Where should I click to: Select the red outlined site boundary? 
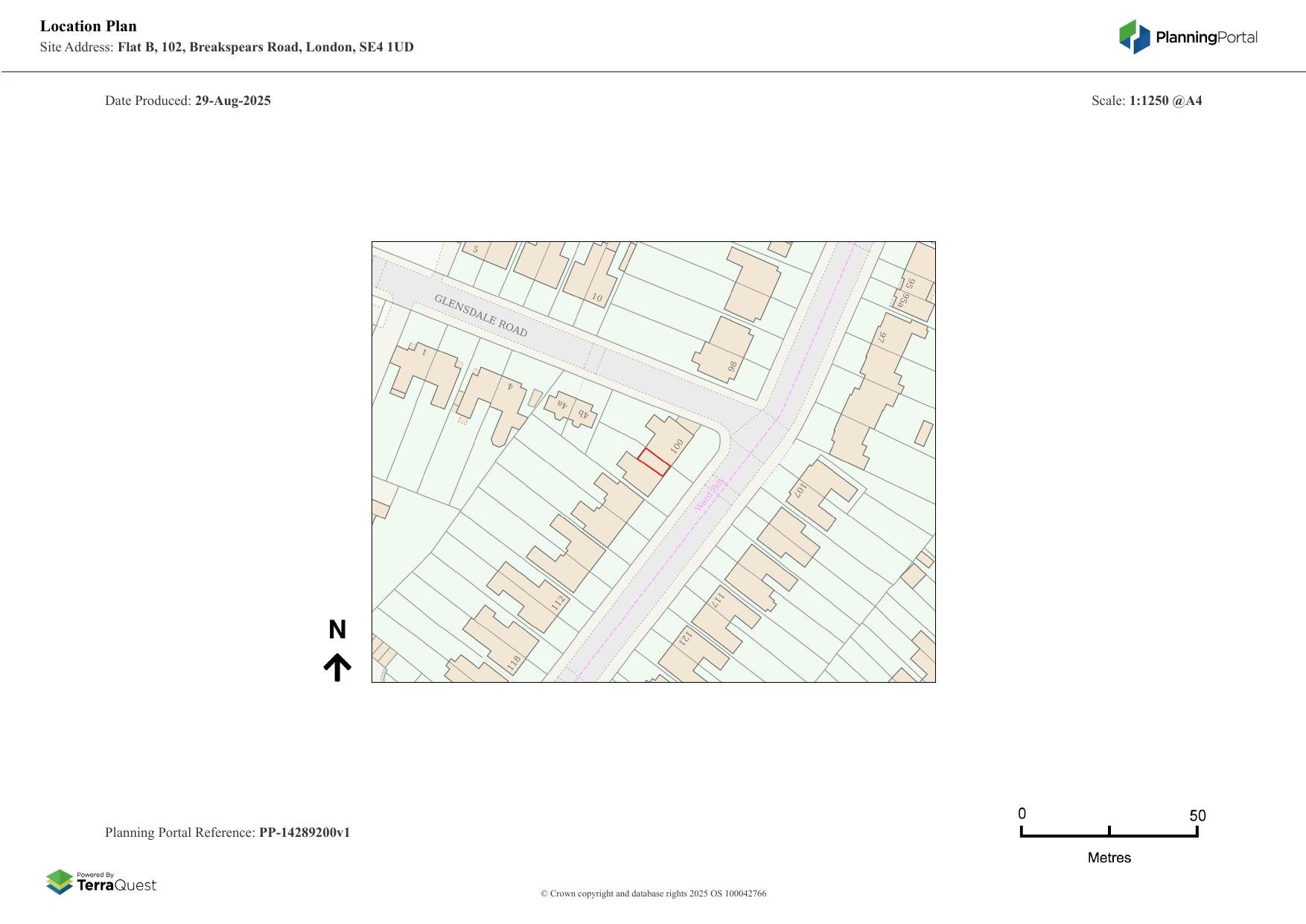pos(654,462)
